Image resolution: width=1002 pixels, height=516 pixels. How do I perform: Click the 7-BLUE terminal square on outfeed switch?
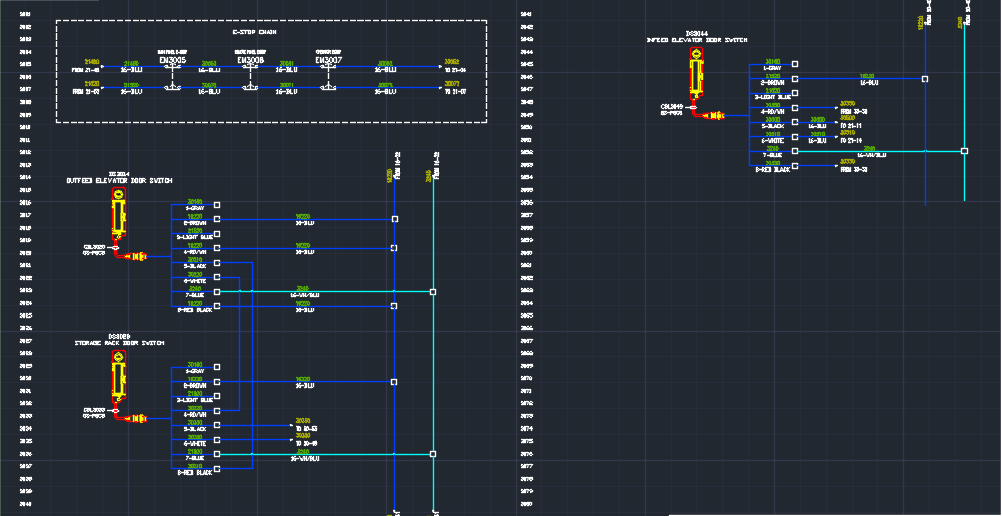pyautogui.click(x=217, y=292)
